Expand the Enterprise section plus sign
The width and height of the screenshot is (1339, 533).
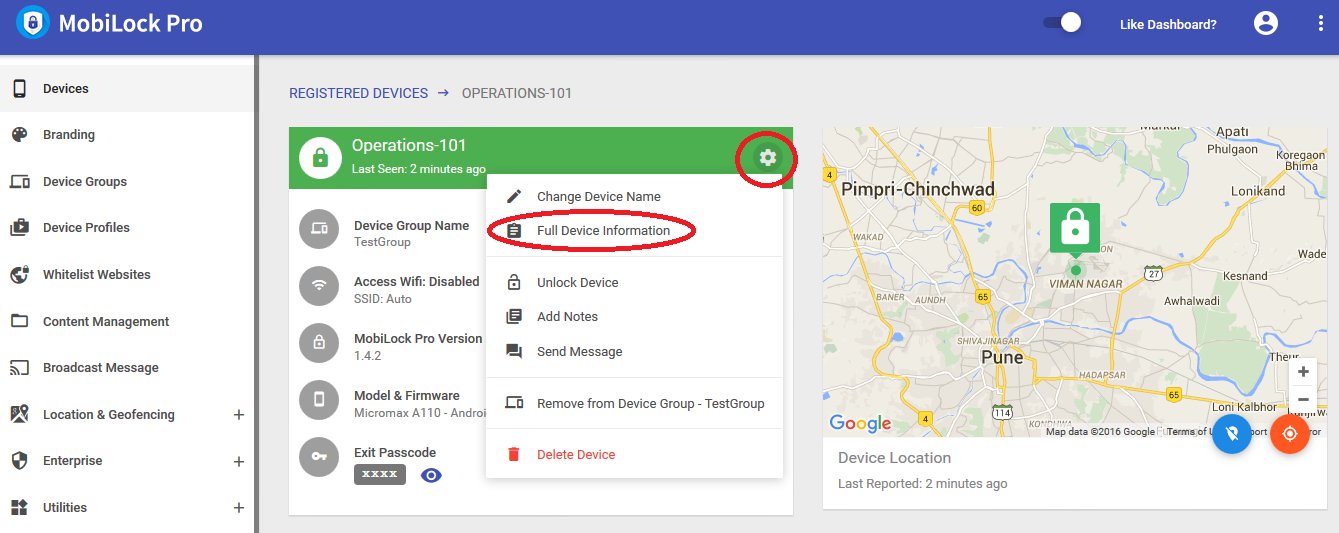pyautogui.click(x=239, y=461)
